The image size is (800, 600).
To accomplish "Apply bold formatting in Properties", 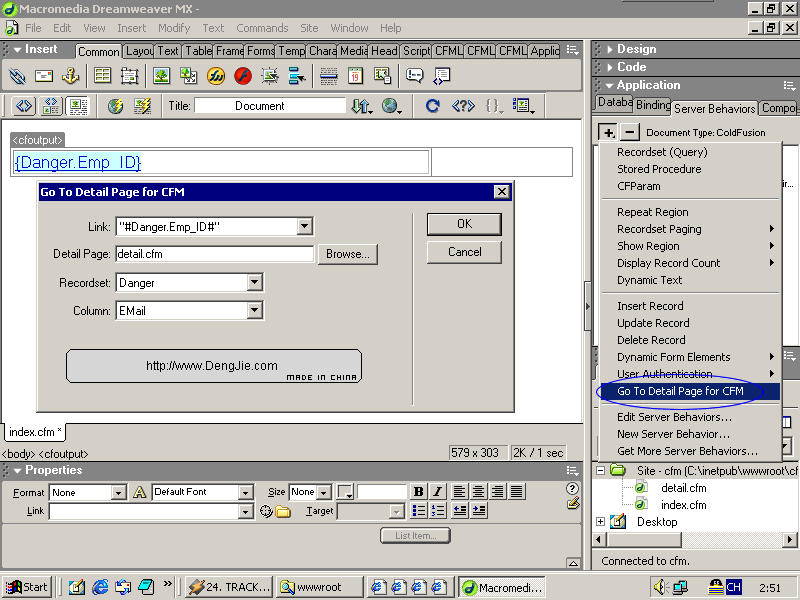I will [418, 492].
